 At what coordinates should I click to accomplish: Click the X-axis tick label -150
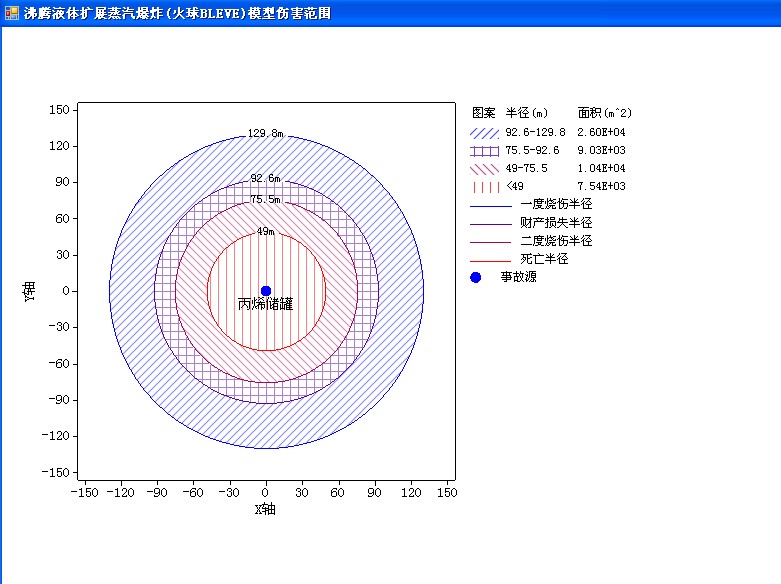(84, 492)
